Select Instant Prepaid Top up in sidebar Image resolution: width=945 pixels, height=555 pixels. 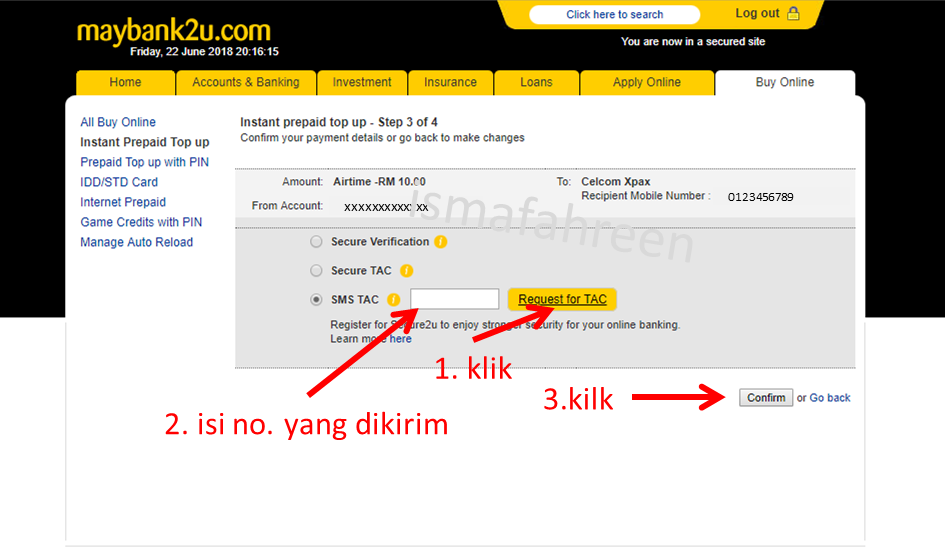[145, 142]
